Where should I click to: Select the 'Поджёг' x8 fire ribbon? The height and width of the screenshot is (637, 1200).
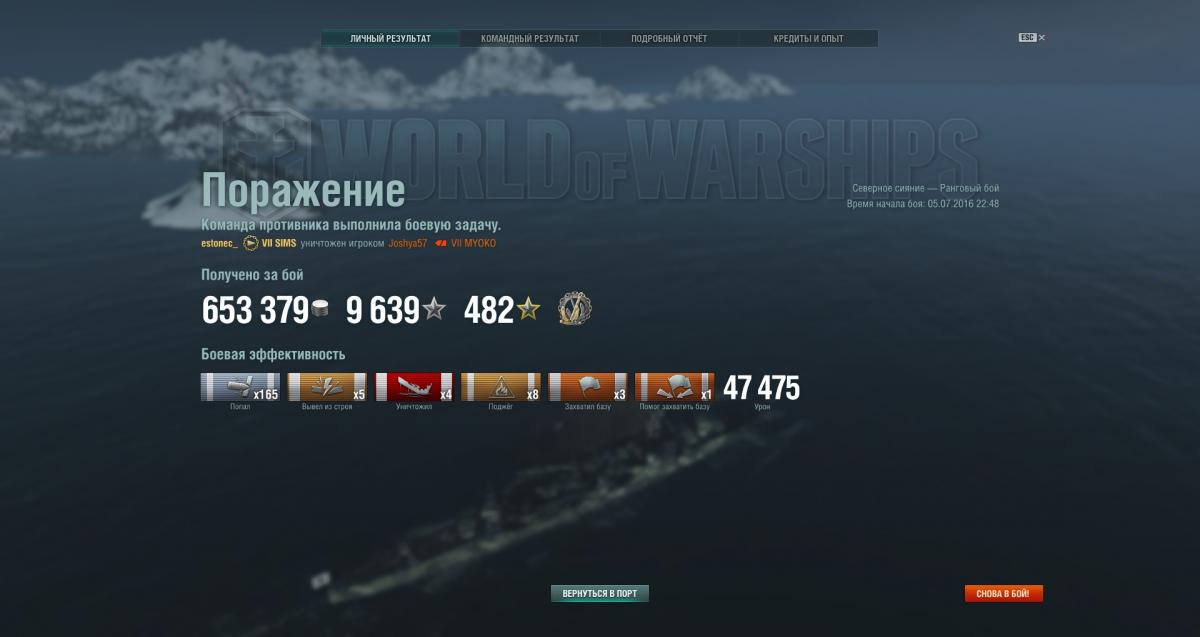[x=501, y=387]
